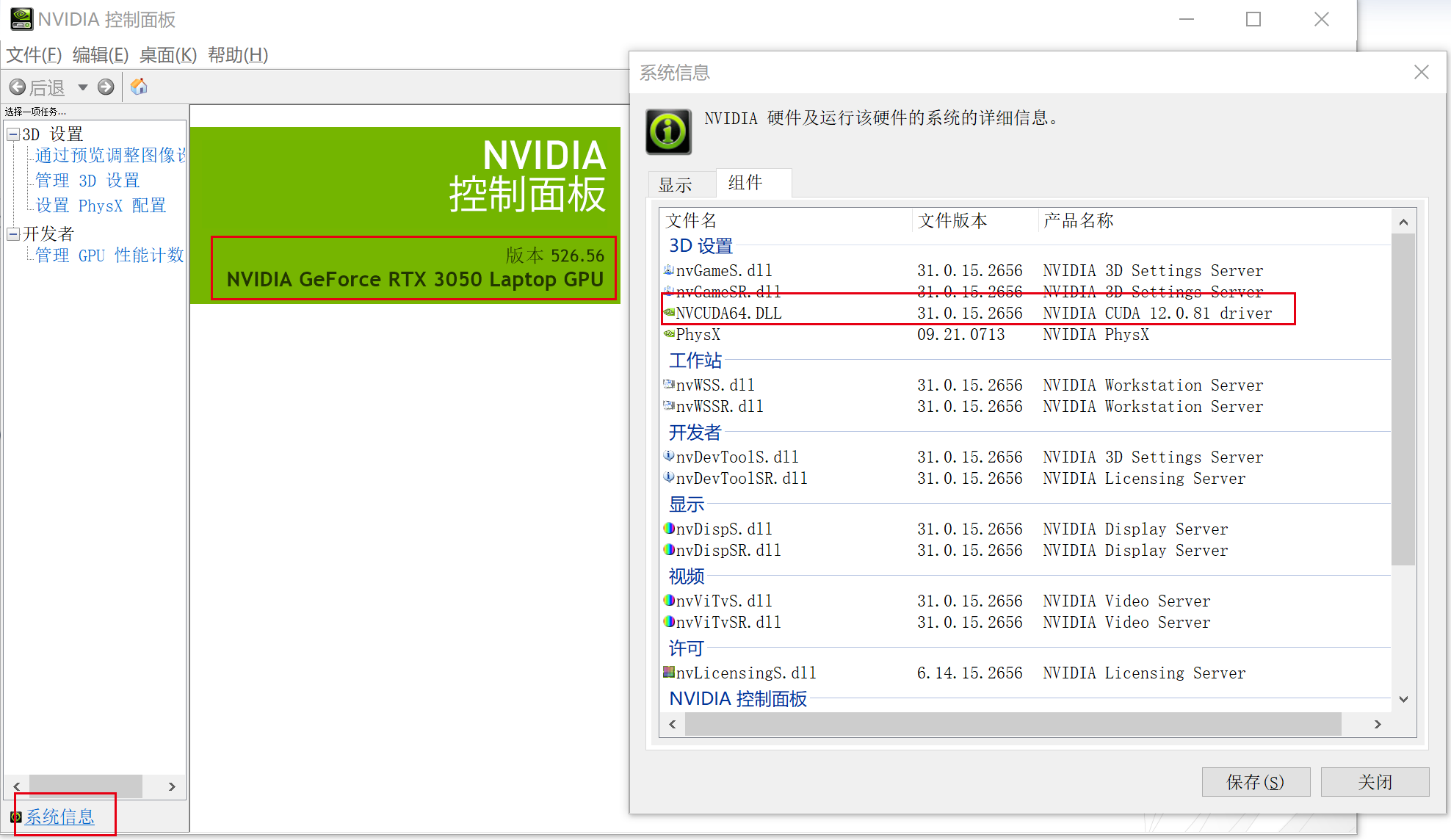Click the Home icon in toolbar
This screenshot has height=840, width=1451.
(139, 87)
